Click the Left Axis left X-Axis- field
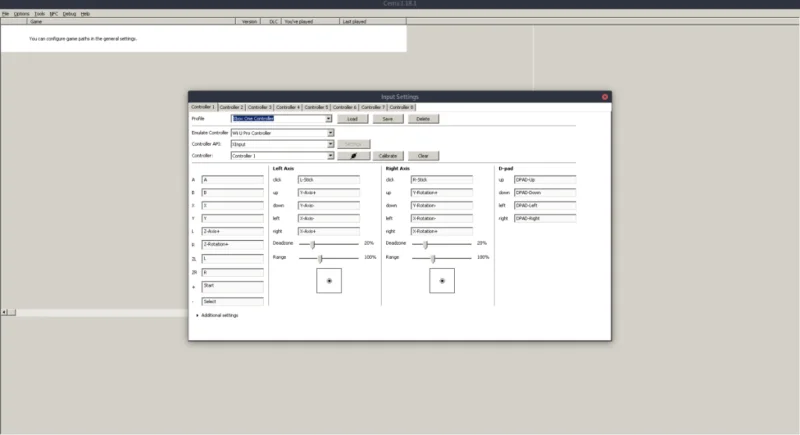 (329, 218)
